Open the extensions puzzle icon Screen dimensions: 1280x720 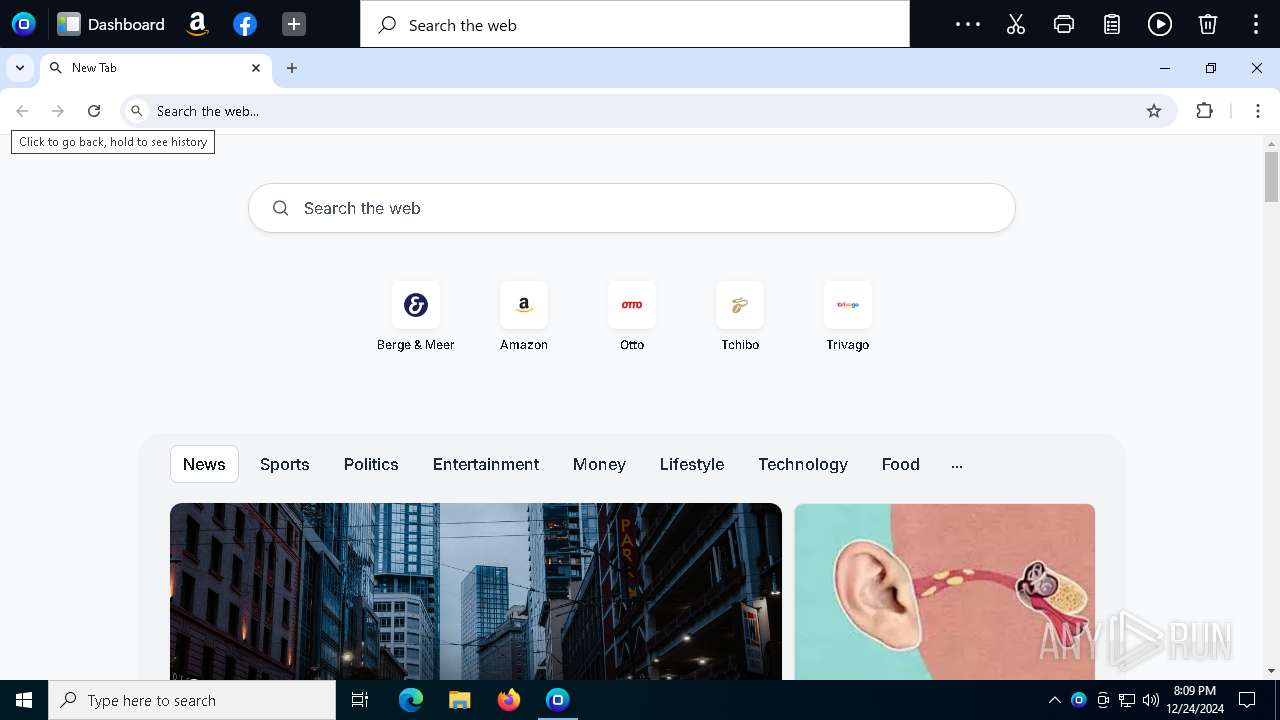pyautogui.click(x=1205, y=111)
